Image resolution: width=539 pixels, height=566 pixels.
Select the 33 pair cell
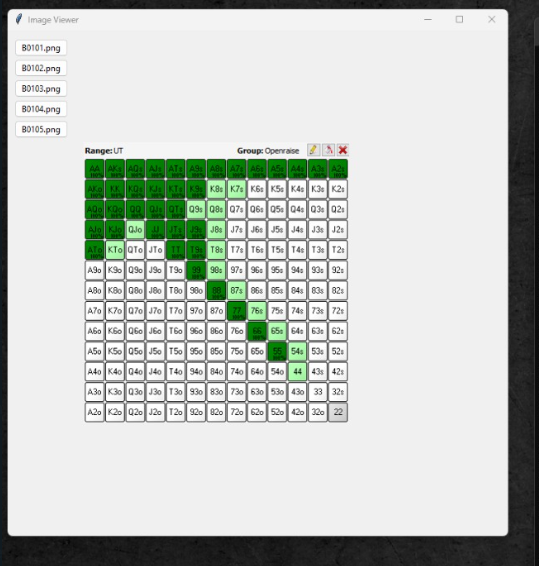[318, 392]
